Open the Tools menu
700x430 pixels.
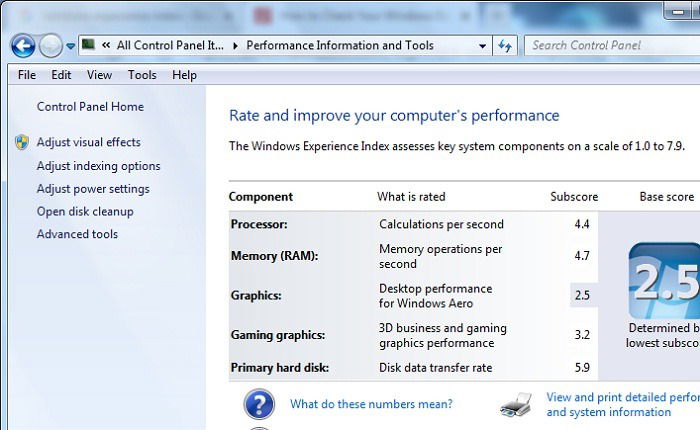click(142, 75)
